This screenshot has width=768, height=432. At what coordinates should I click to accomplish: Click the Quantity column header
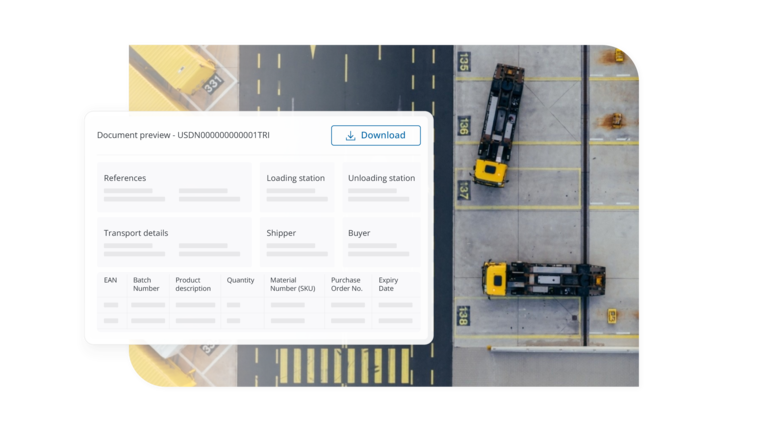coord(240,280)
